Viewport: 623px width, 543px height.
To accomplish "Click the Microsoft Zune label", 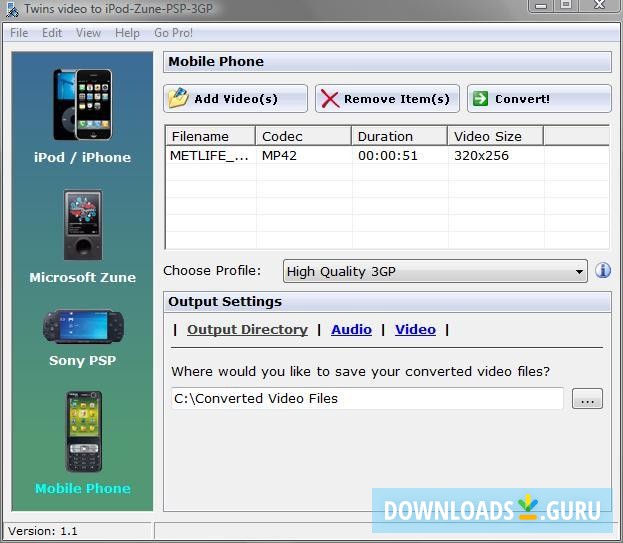I will coord(83,277).
